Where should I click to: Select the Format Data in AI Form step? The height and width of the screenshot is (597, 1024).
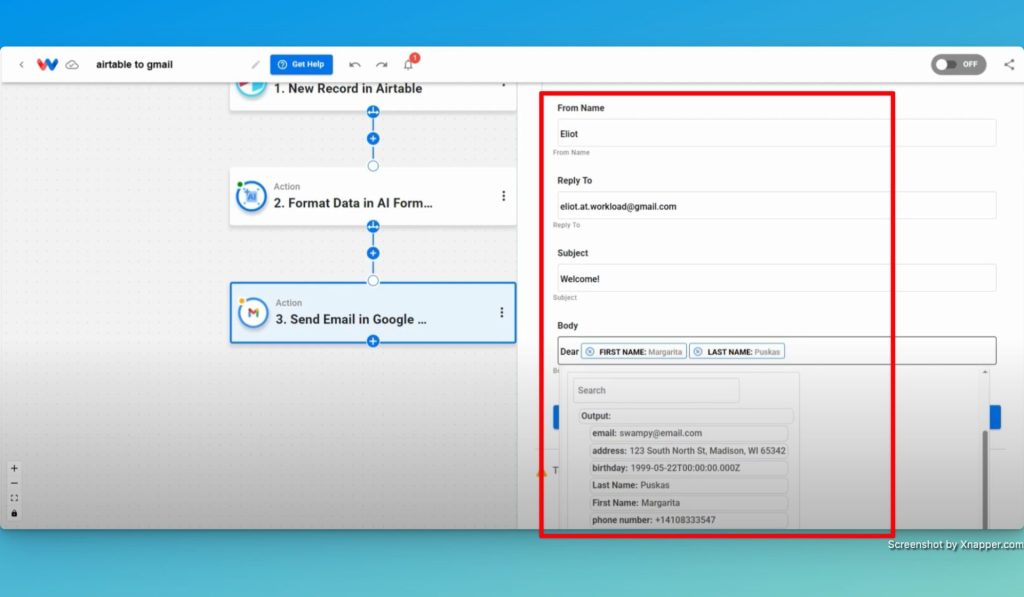coord(373,196)
